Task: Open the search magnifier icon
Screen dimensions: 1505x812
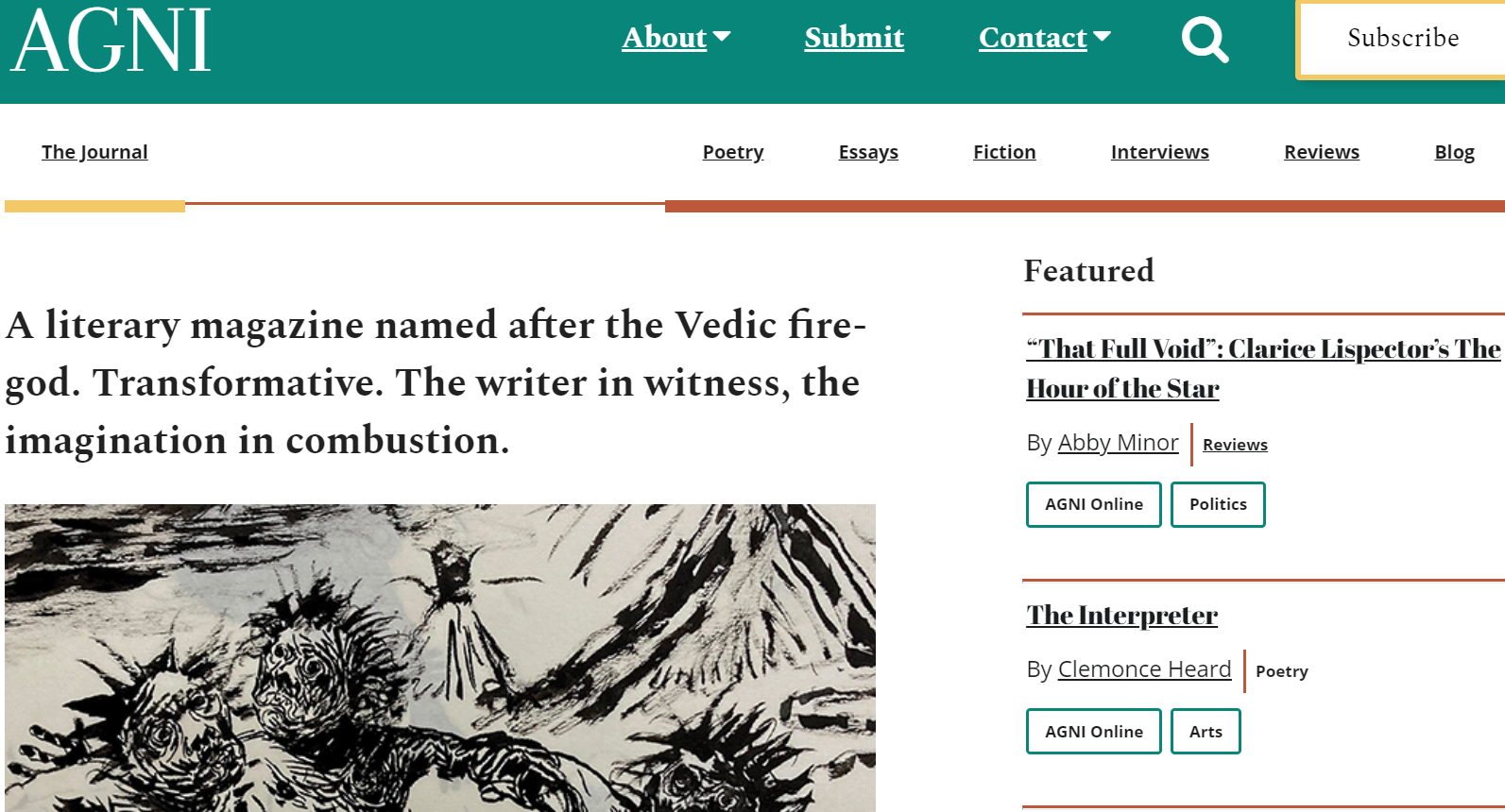Action: [1205, 40]
